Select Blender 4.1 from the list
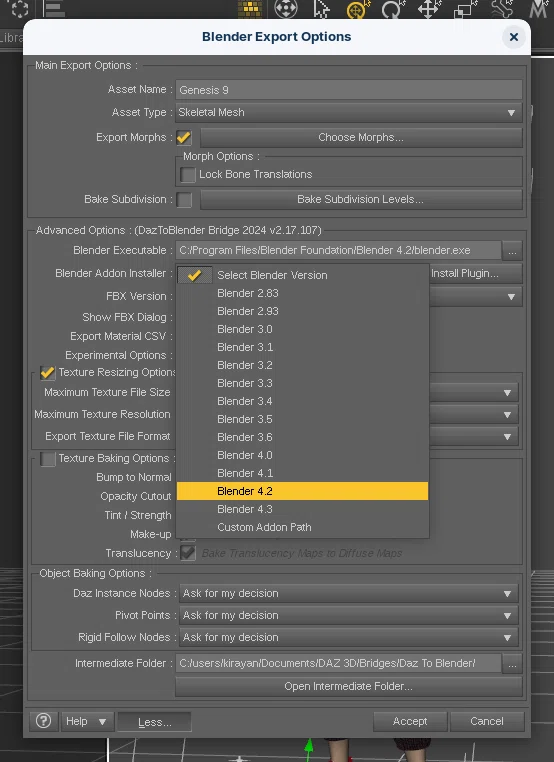Image resolution: width=554 pixels, height=762 pixels. 302,473
